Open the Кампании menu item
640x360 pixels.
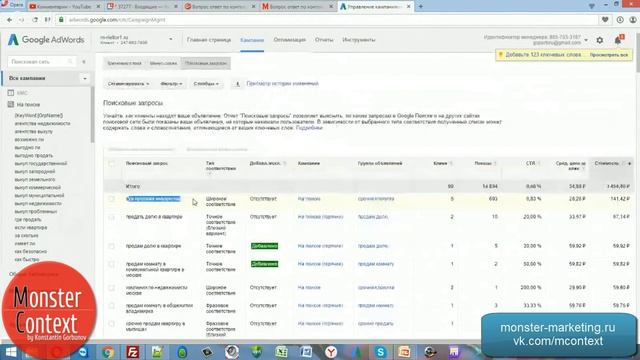point(252,40)
